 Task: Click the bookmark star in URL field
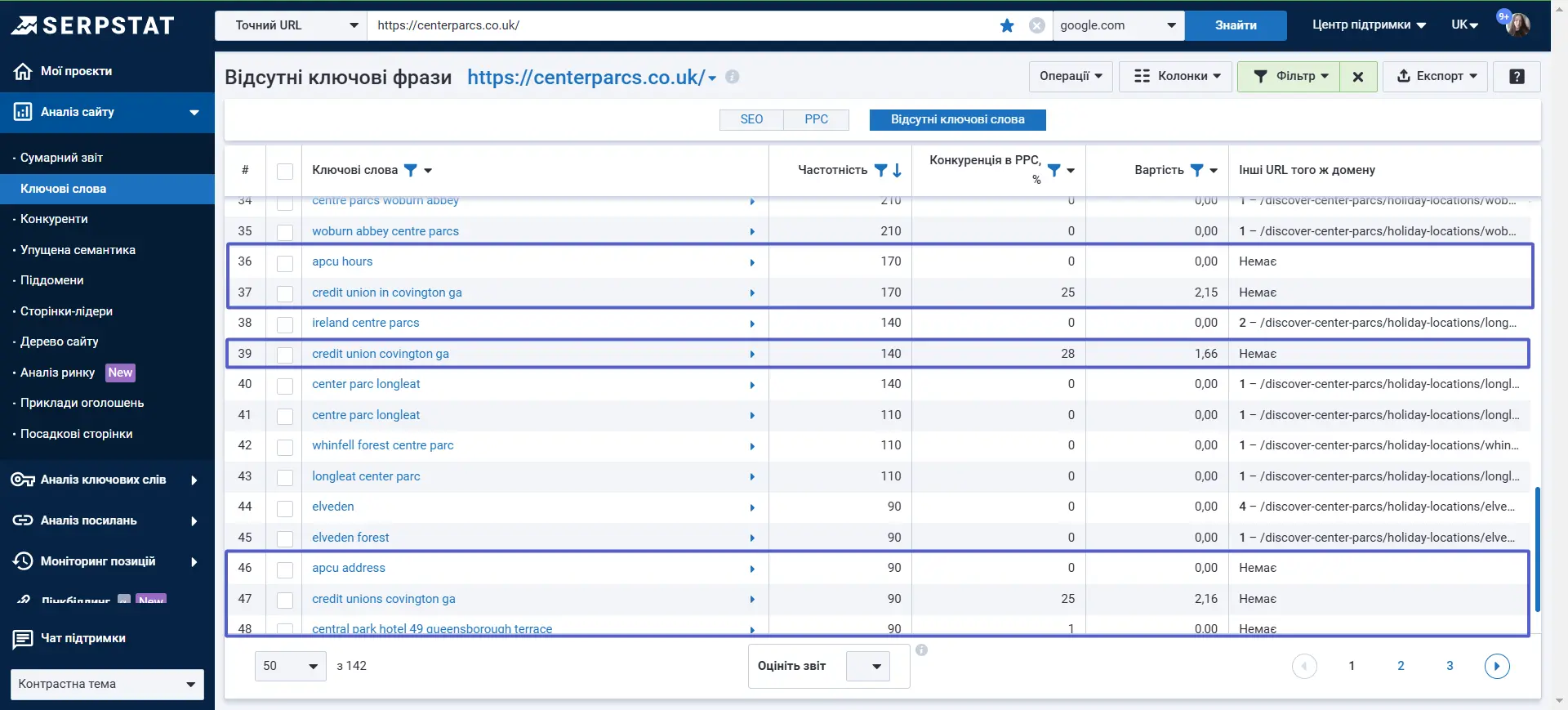[x=1007, y=25]
